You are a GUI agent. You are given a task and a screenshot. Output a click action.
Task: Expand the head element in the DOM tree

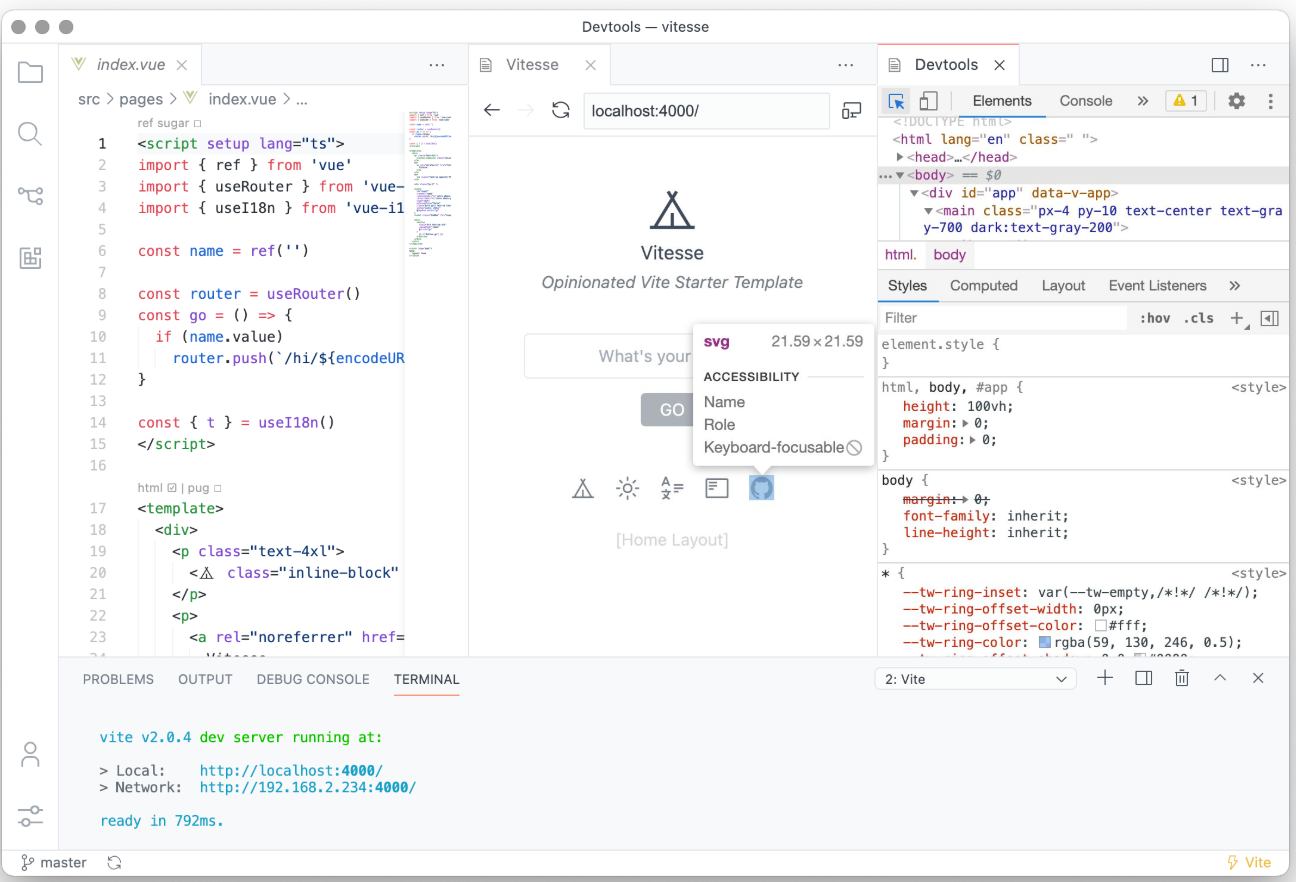click(x=901, y=157)
